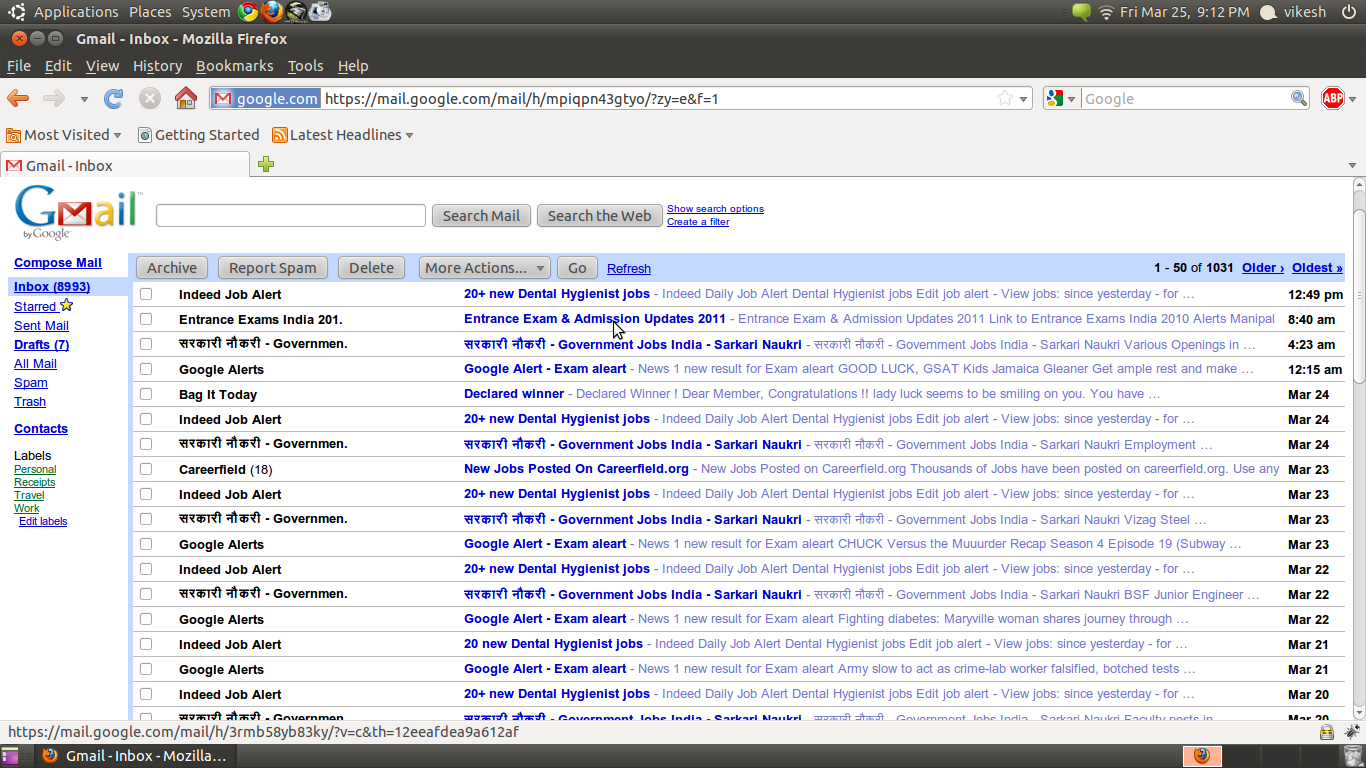This screenshot has height=768, width=1366.
Task: Launch Chrome from the top panel
Action: 248,12
